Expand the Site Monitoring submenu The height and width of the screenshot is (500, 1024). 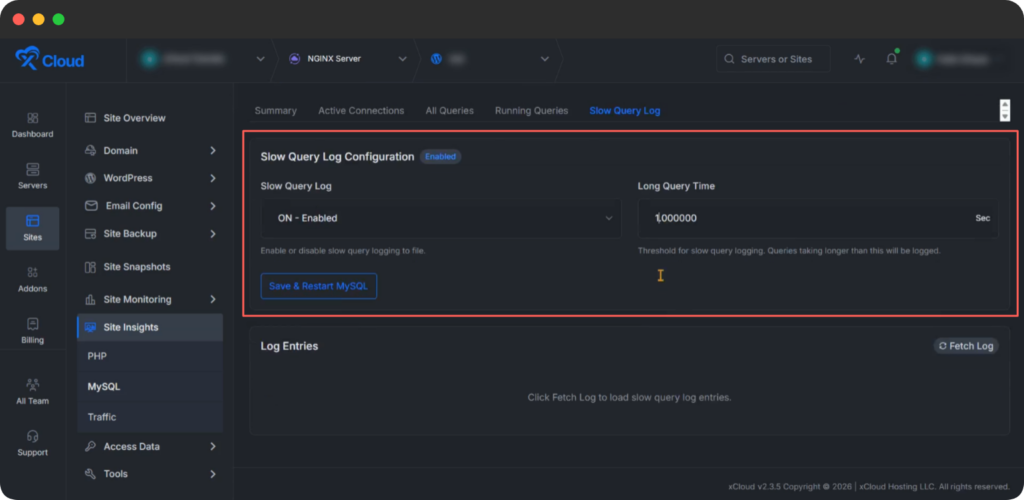pos(150,299)
